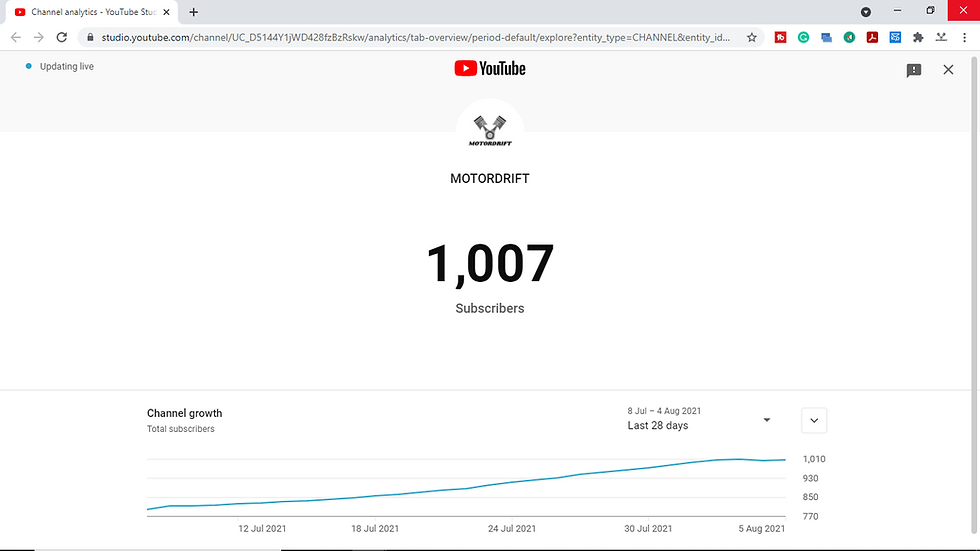980x551 pixels.
Task: Click the Updating live status text
Action: pyautogui.click(x=67, y=66)
